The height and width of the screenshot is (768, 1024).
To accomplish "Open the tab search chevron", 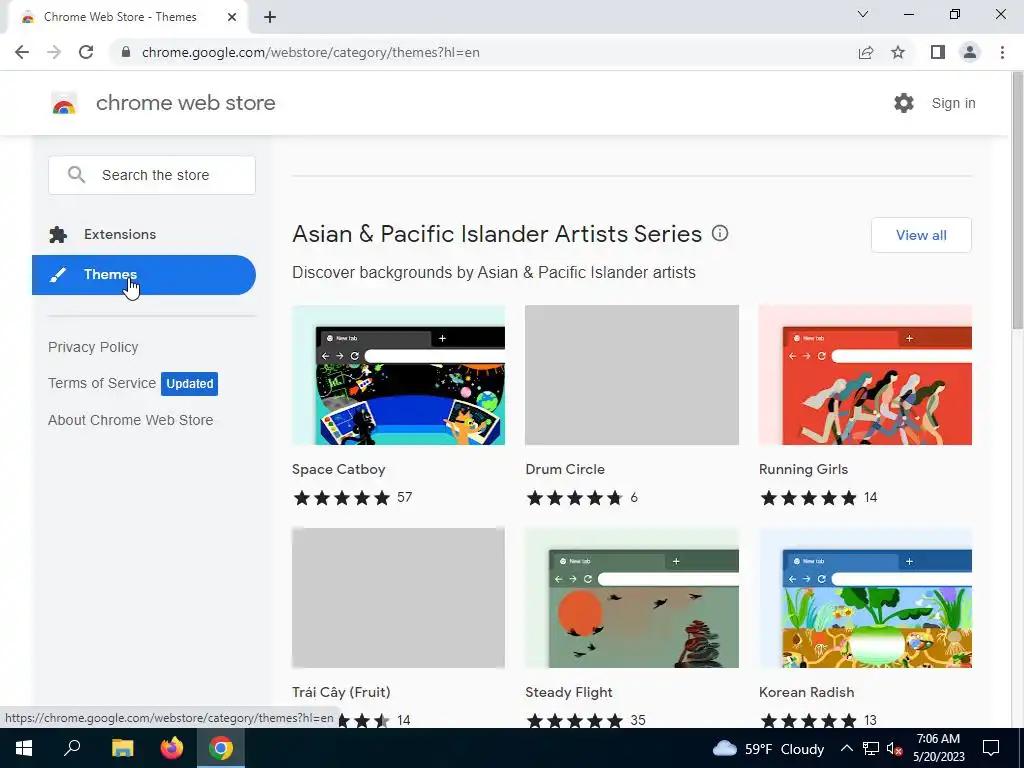I will [863, 14].
